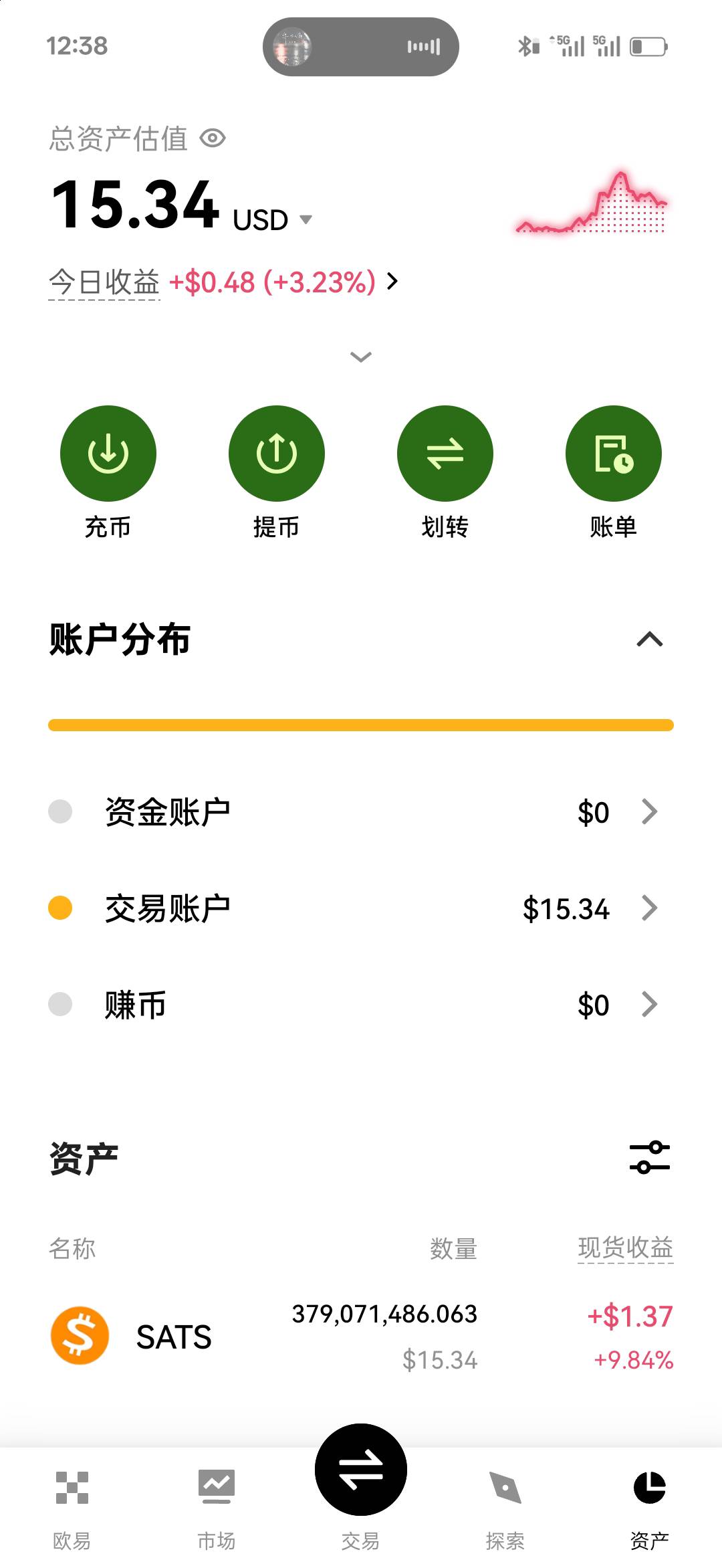Viewport: 722px width, 1568px height.
Task: Tap the yellow account distribution bar
Action: tap(361, 725)
